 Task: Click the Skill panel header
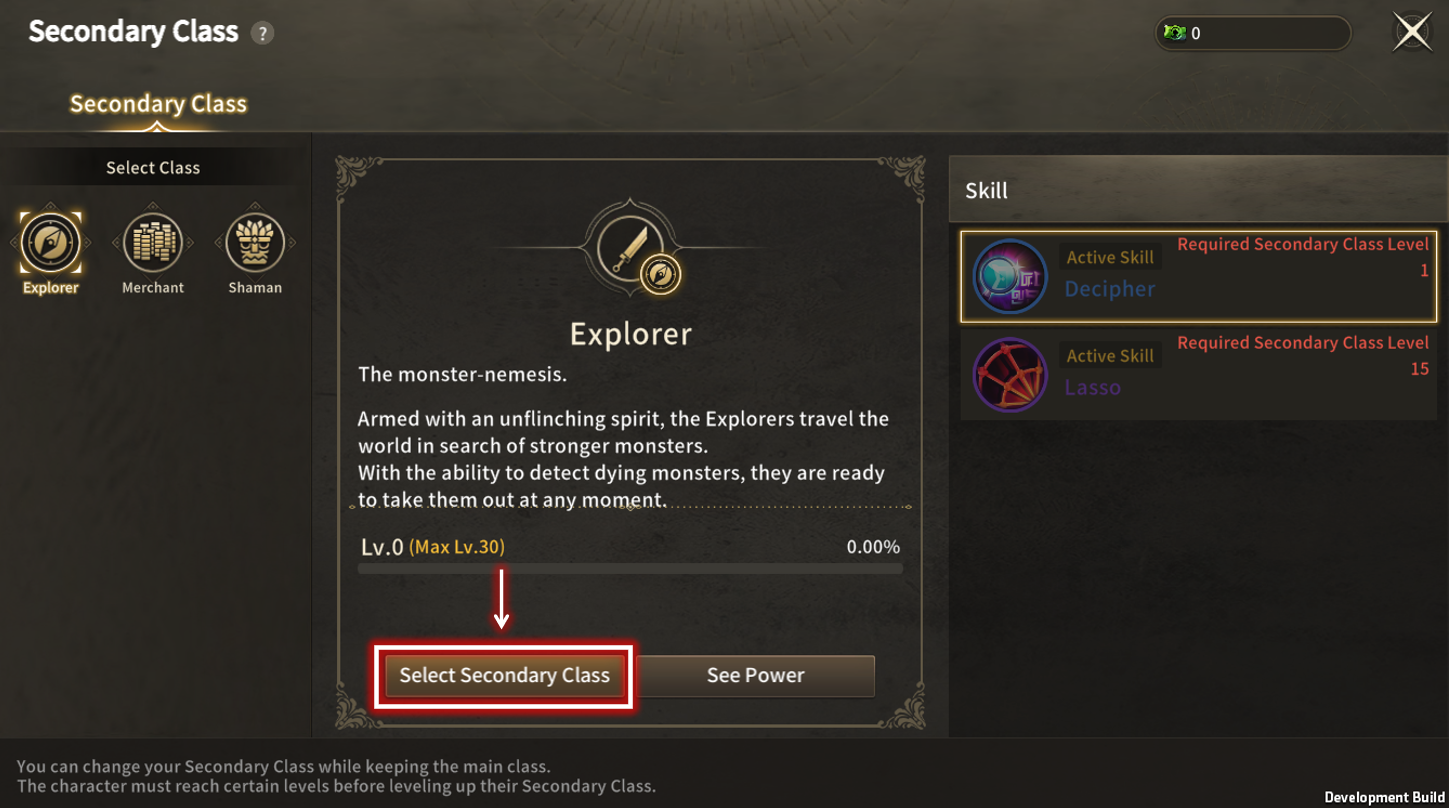[x=1199, y=189]
